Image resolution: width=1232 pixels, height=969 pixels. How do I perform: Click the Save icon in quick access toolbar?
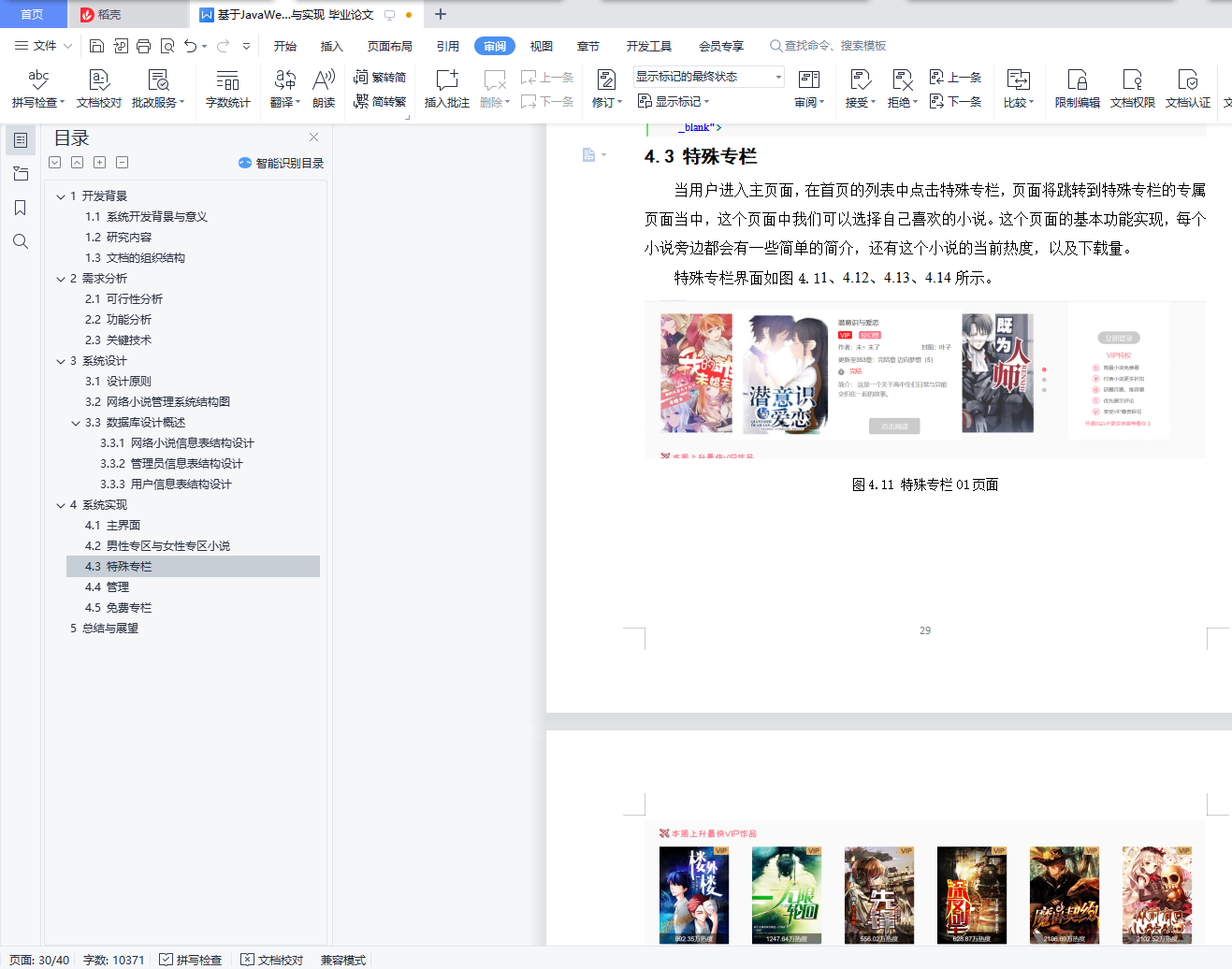click(96, 46)
